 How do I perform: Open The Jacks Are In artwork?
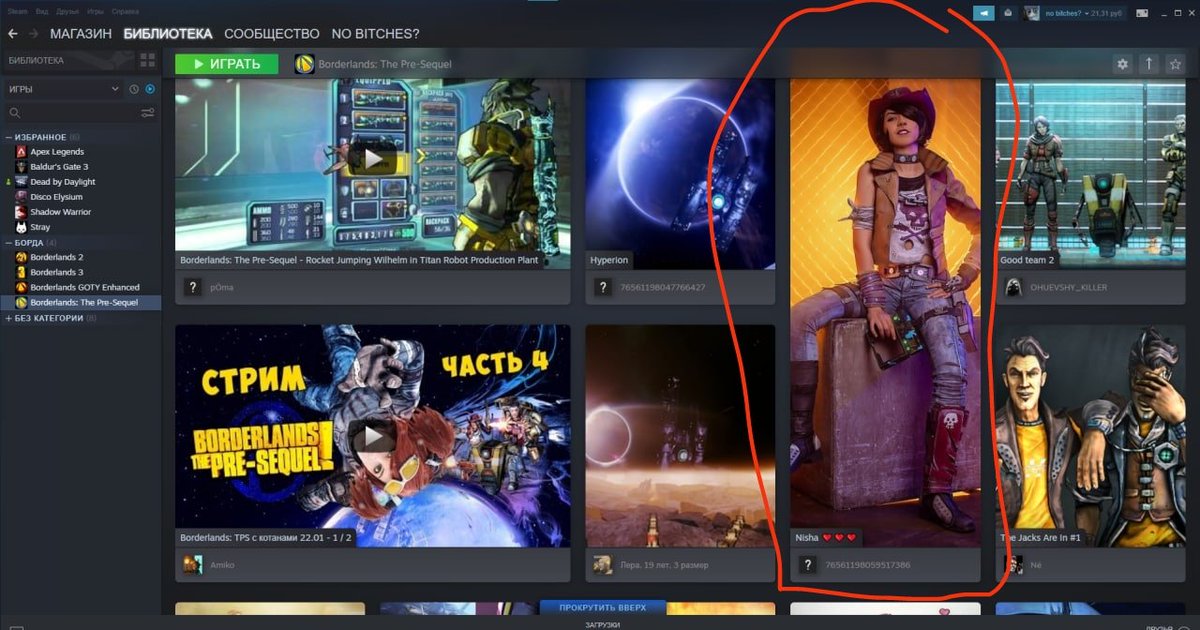point(1090,435)
